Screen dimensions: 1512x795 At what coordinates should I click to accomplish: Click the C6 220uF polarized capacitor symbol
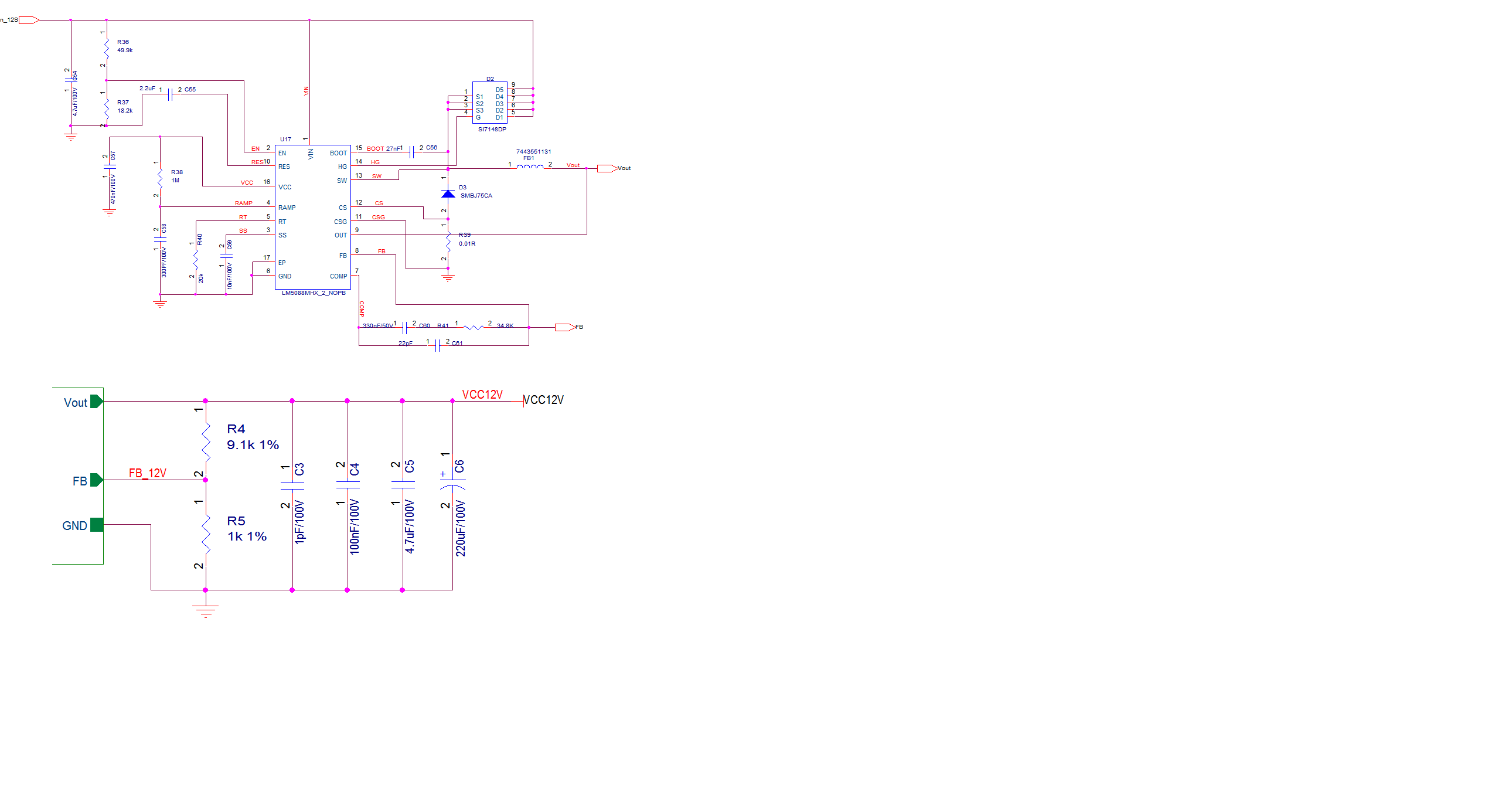(x=452, y=484)
